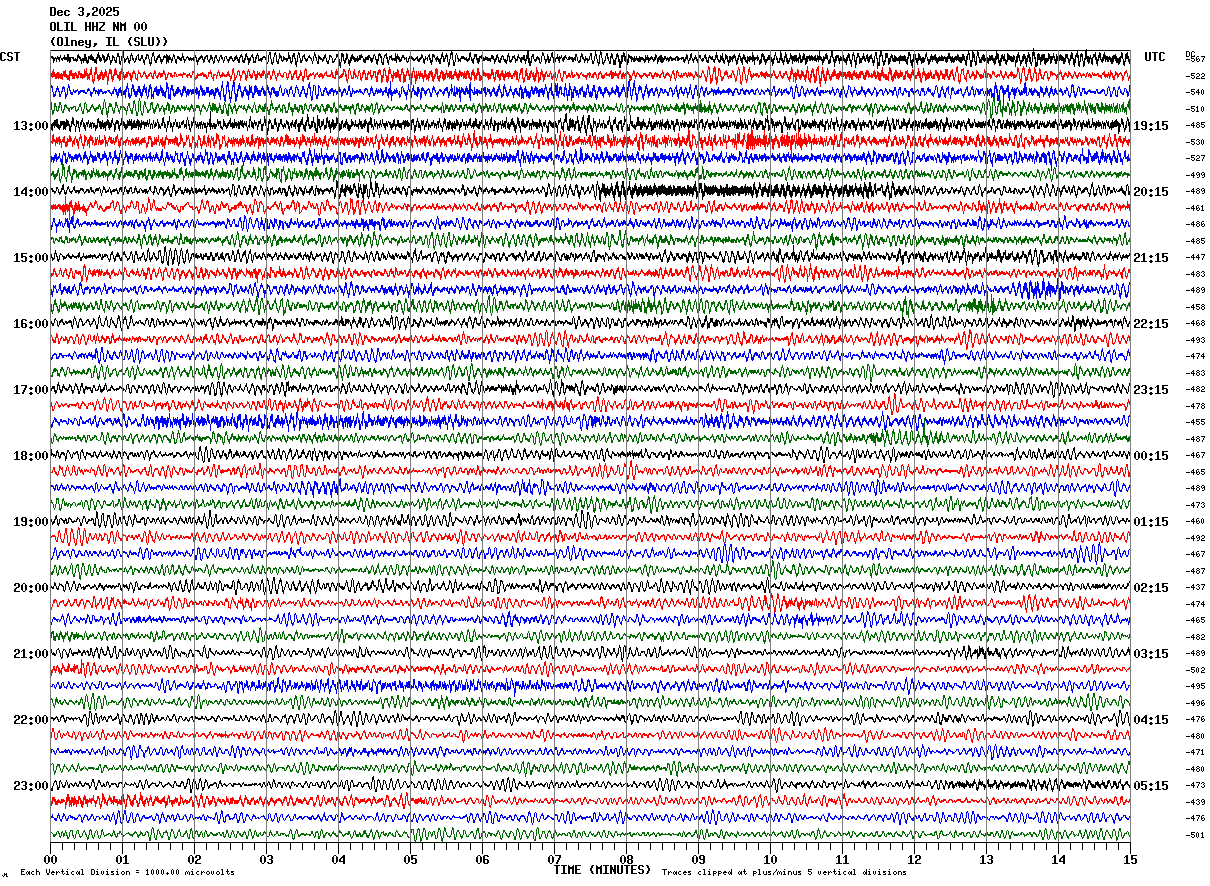Click the '18:00' CST time label

coord(30,456)
